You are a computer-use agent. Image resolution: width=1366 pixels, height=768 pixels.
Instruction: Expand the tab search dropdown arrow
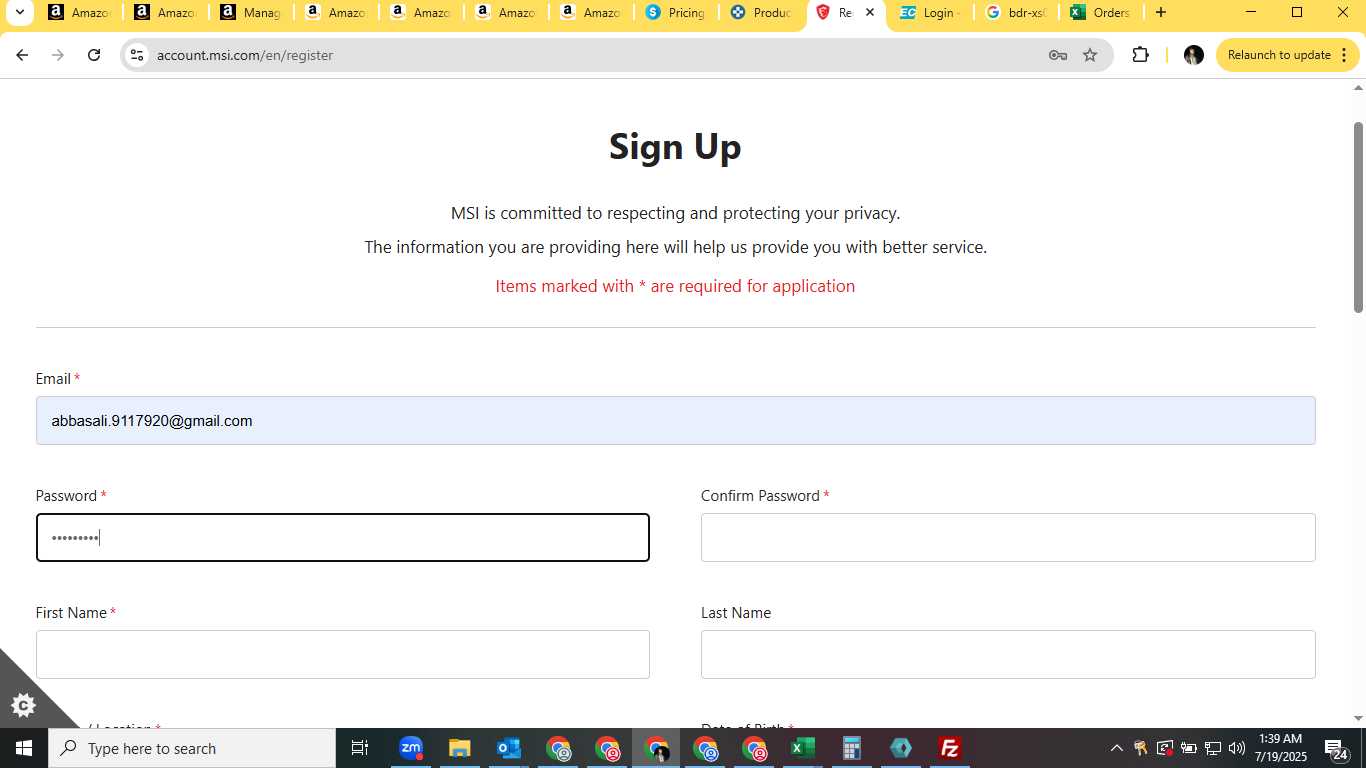click(x=19, y=13)
